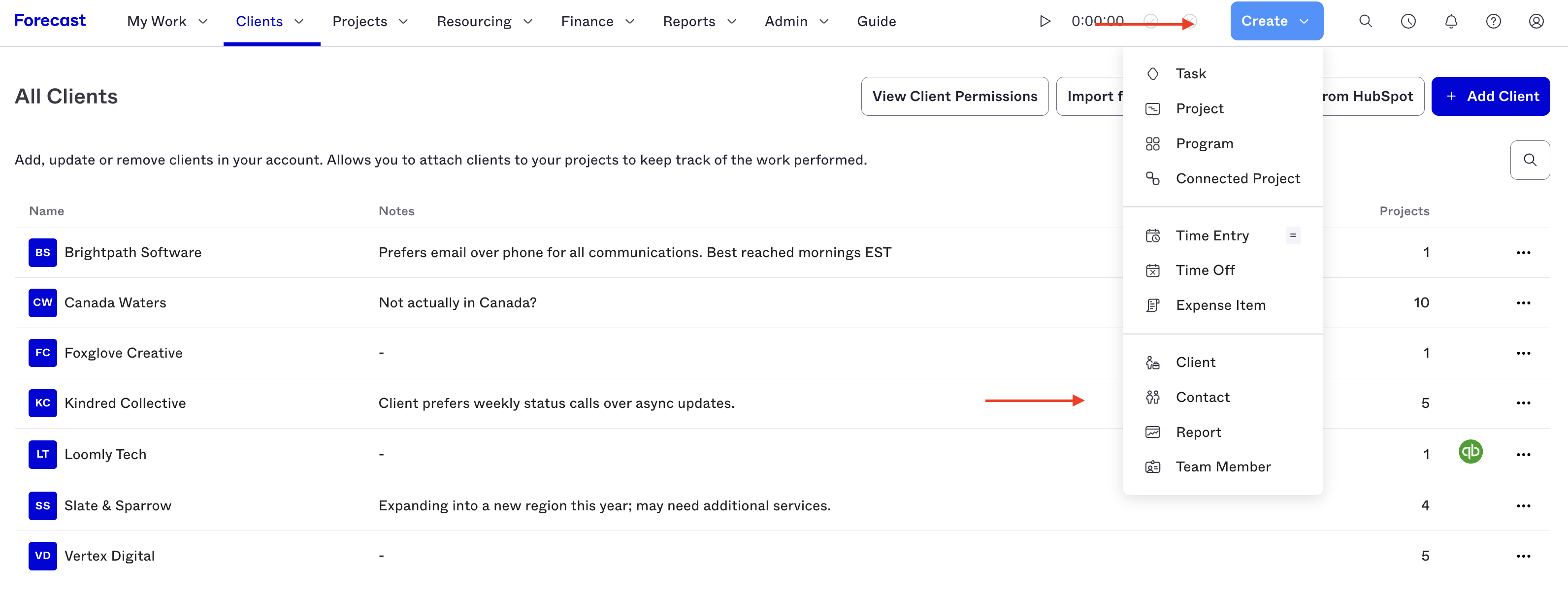
Task: Open the Guide nav item
Action: 876,21
